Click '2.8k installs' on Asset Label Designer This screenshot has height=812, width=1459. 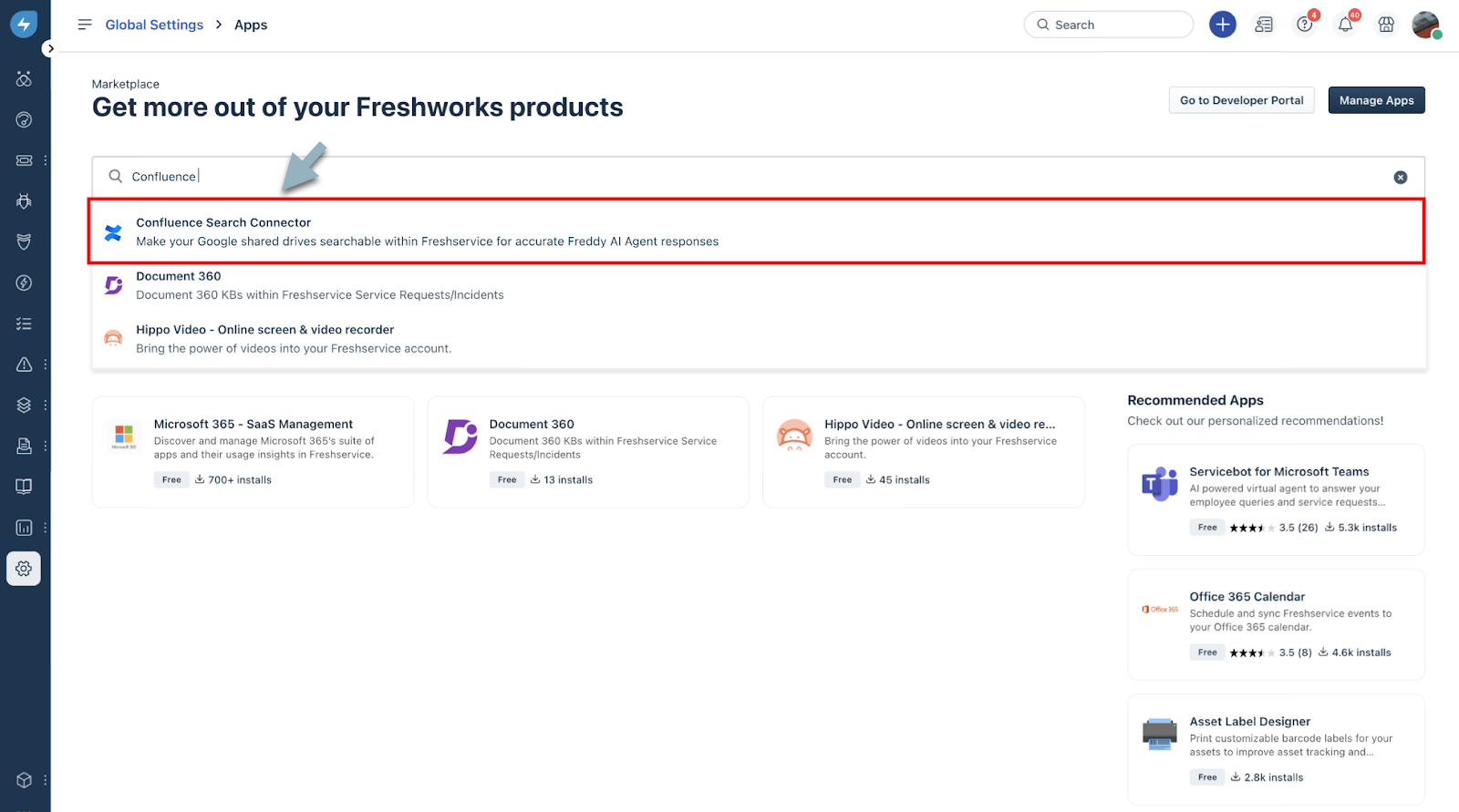[x=1267, y=777]
